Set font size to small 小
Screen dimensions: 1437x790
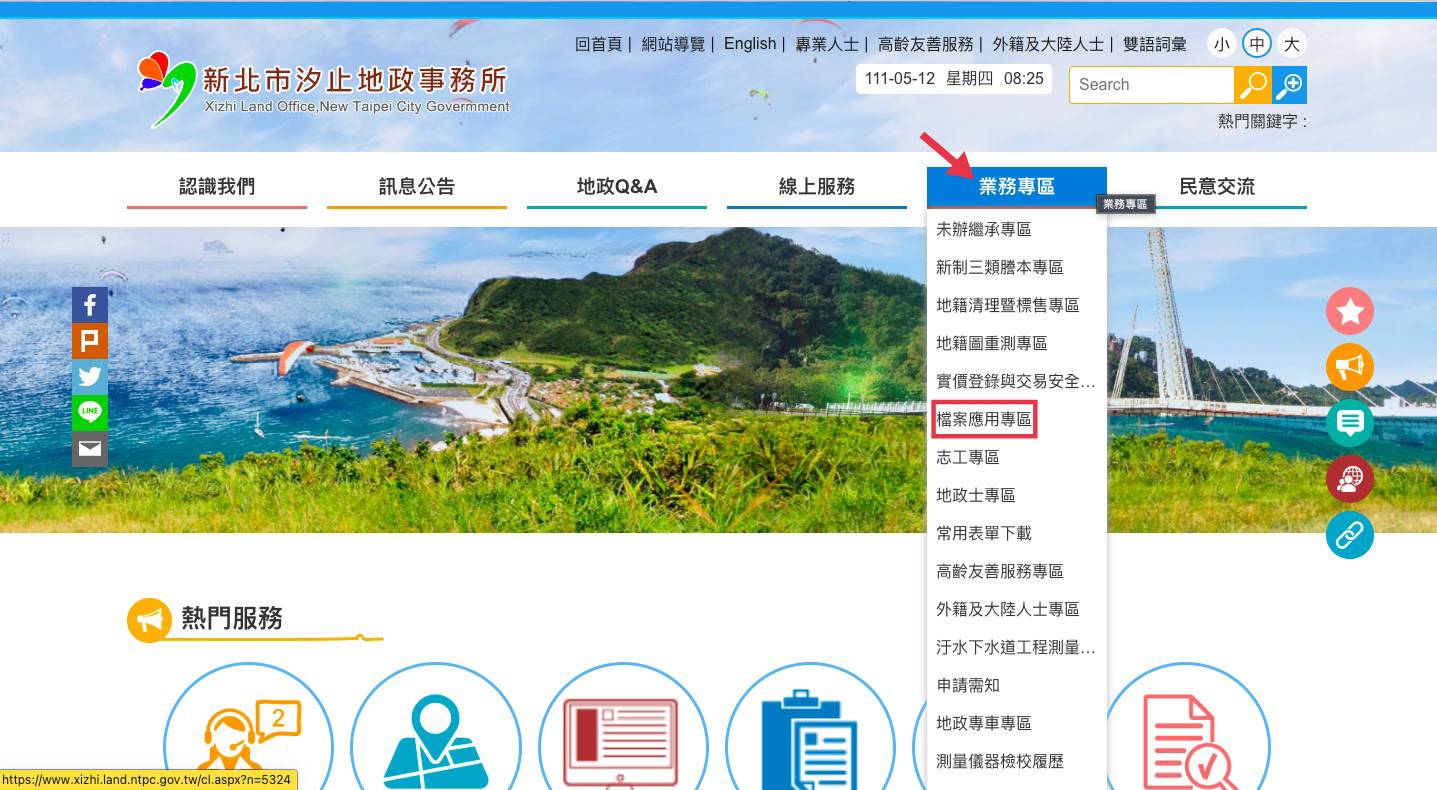click(x=1221, y=44)
